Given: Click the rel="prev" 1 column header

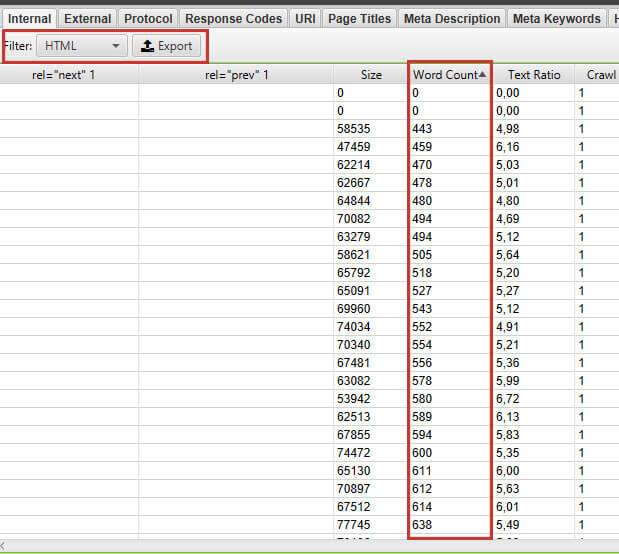Looking at the screenshot, I should pos(236,75).
